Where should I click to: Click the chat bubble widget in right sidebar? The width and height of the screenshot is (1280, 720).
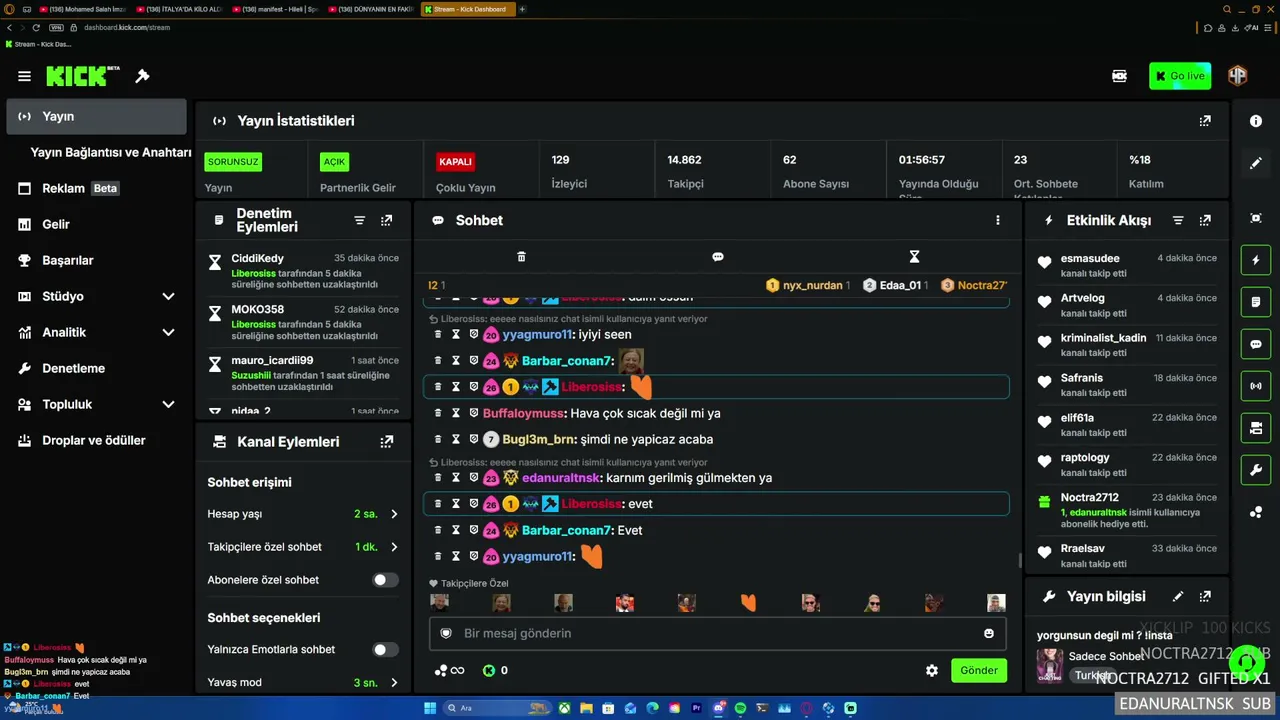(1256, 344)
